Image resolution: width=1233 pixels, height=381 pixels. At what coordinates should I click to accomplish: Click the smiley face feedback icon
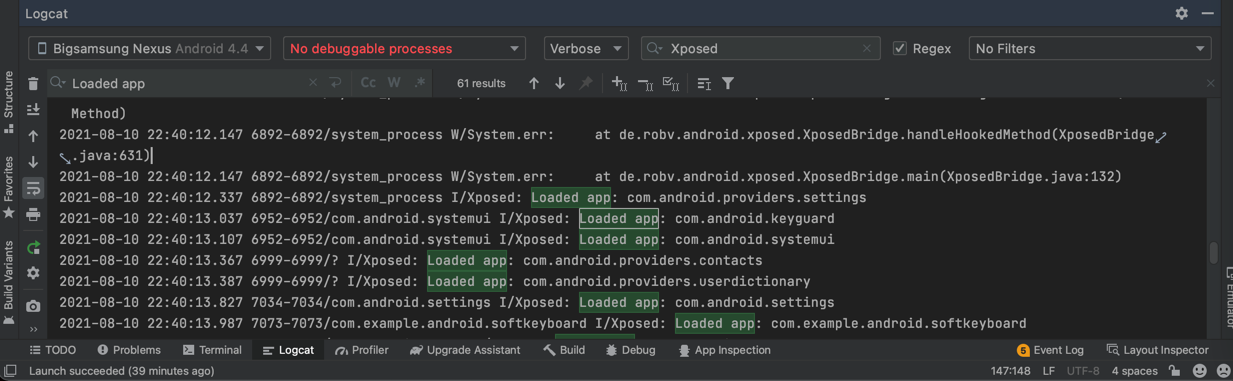[1200, 371]
